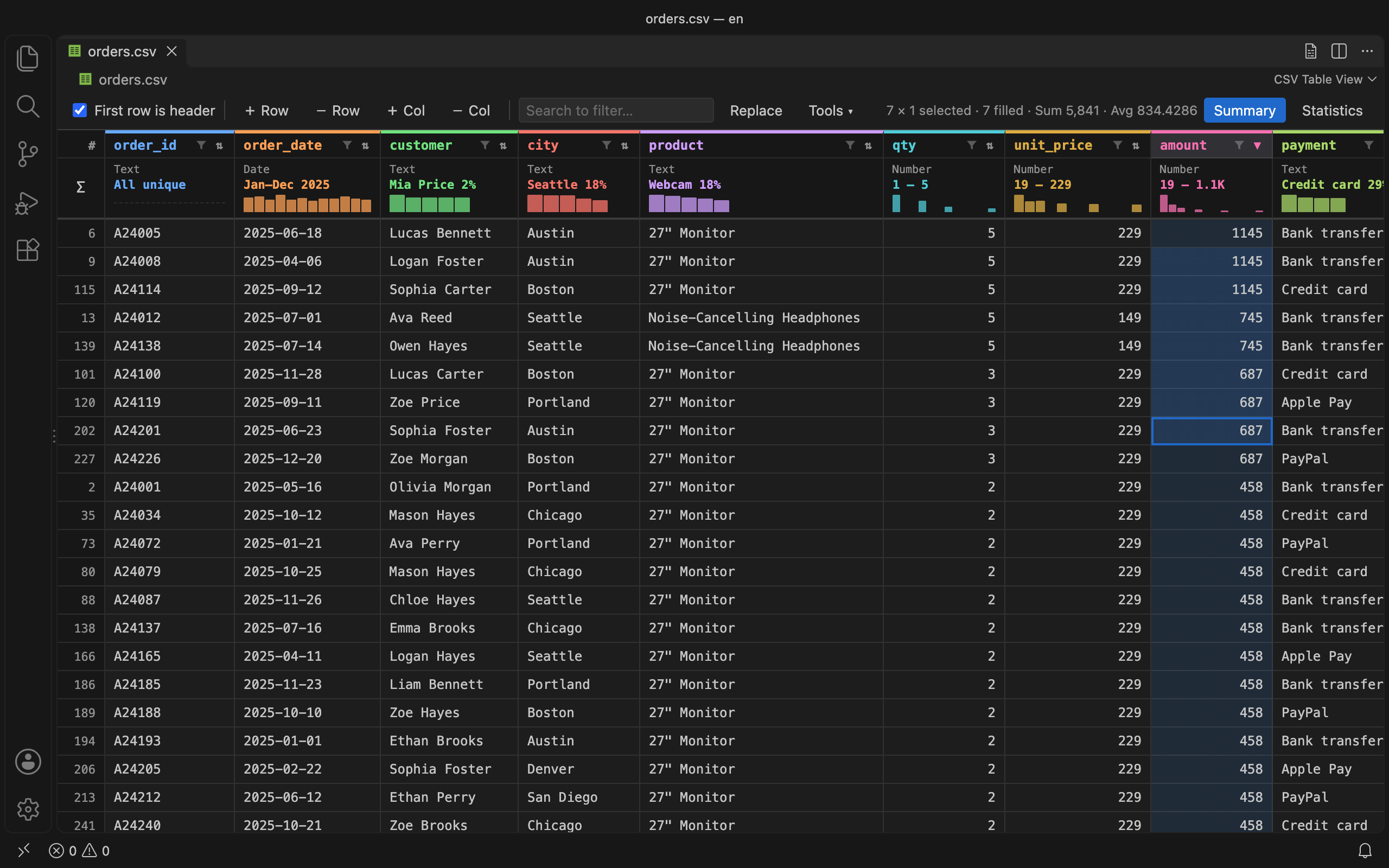The image size is (1389, 868).
Task: Click the − Col button
Action: point(472,110)
